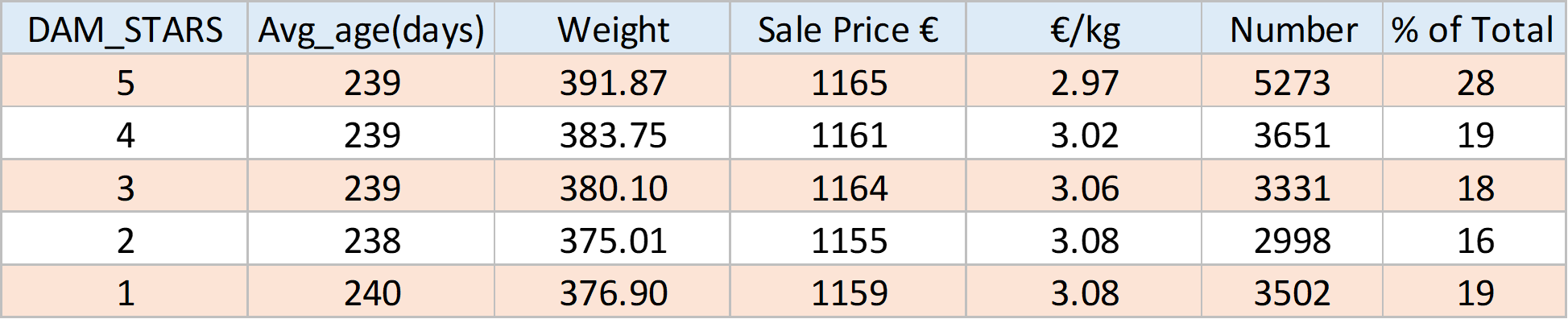Image resolution: width=1568 pixels, height=319 pixels.
Task: Select number cell 3651
Action: [1293, 134]
